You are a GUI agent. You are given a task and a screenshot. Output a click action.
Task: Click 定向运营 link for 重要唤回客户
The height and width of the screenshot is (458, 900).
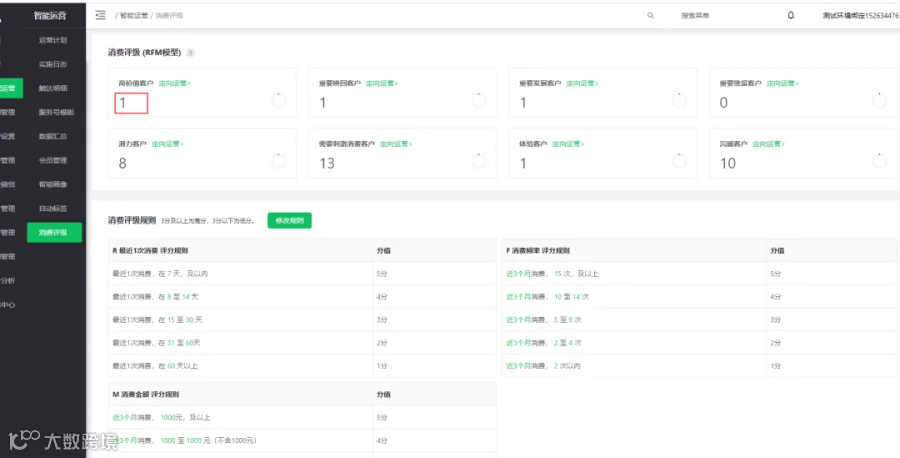pos(382,83)
